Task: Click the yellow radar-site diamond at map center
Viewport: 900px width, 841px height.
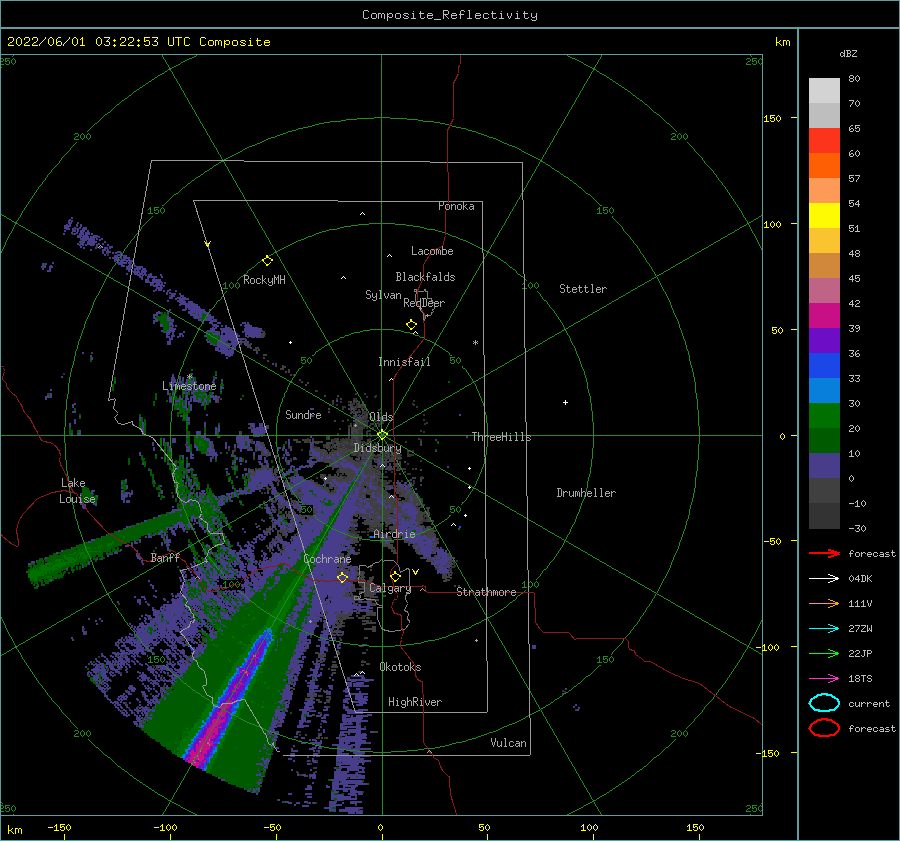Action: point(382,435)
